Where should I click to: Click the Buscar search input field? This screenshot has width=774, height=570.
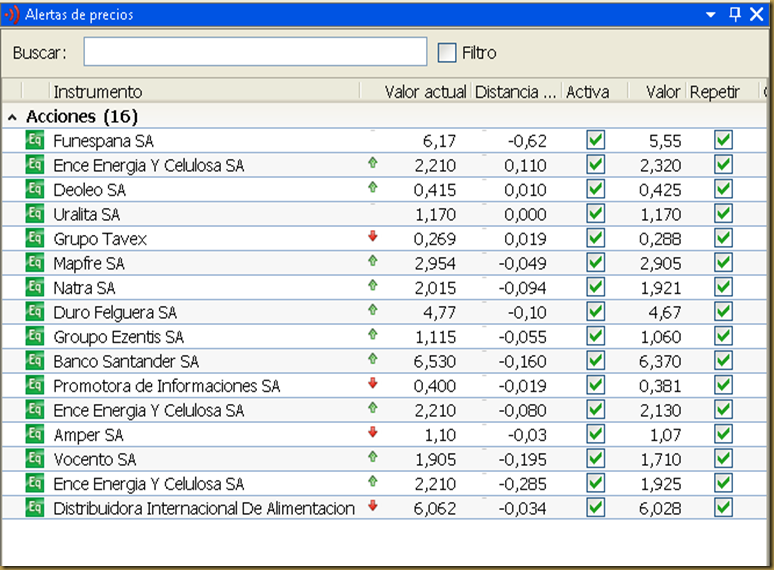tap(255, 51)
